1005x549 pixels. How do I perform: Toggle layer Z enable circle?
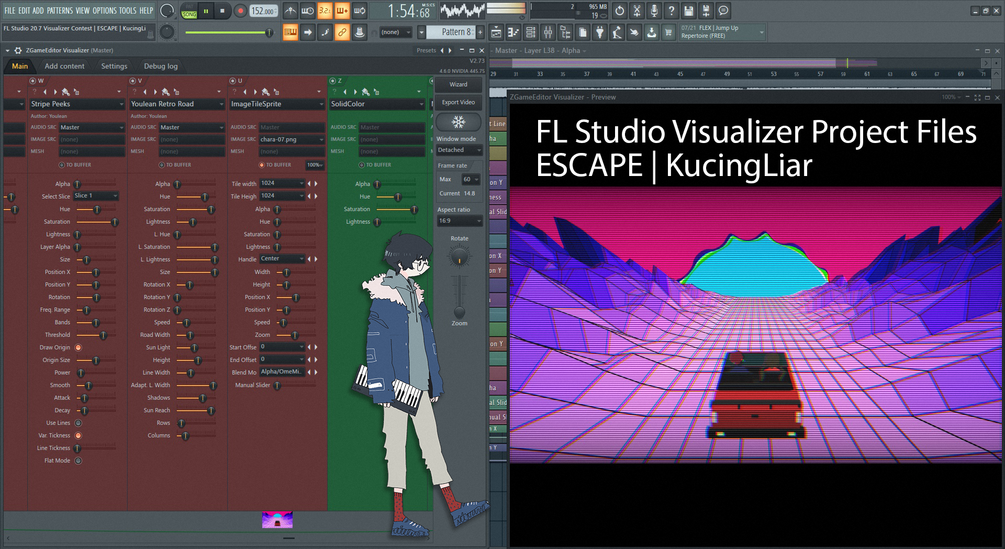click(x=332, y=81)
